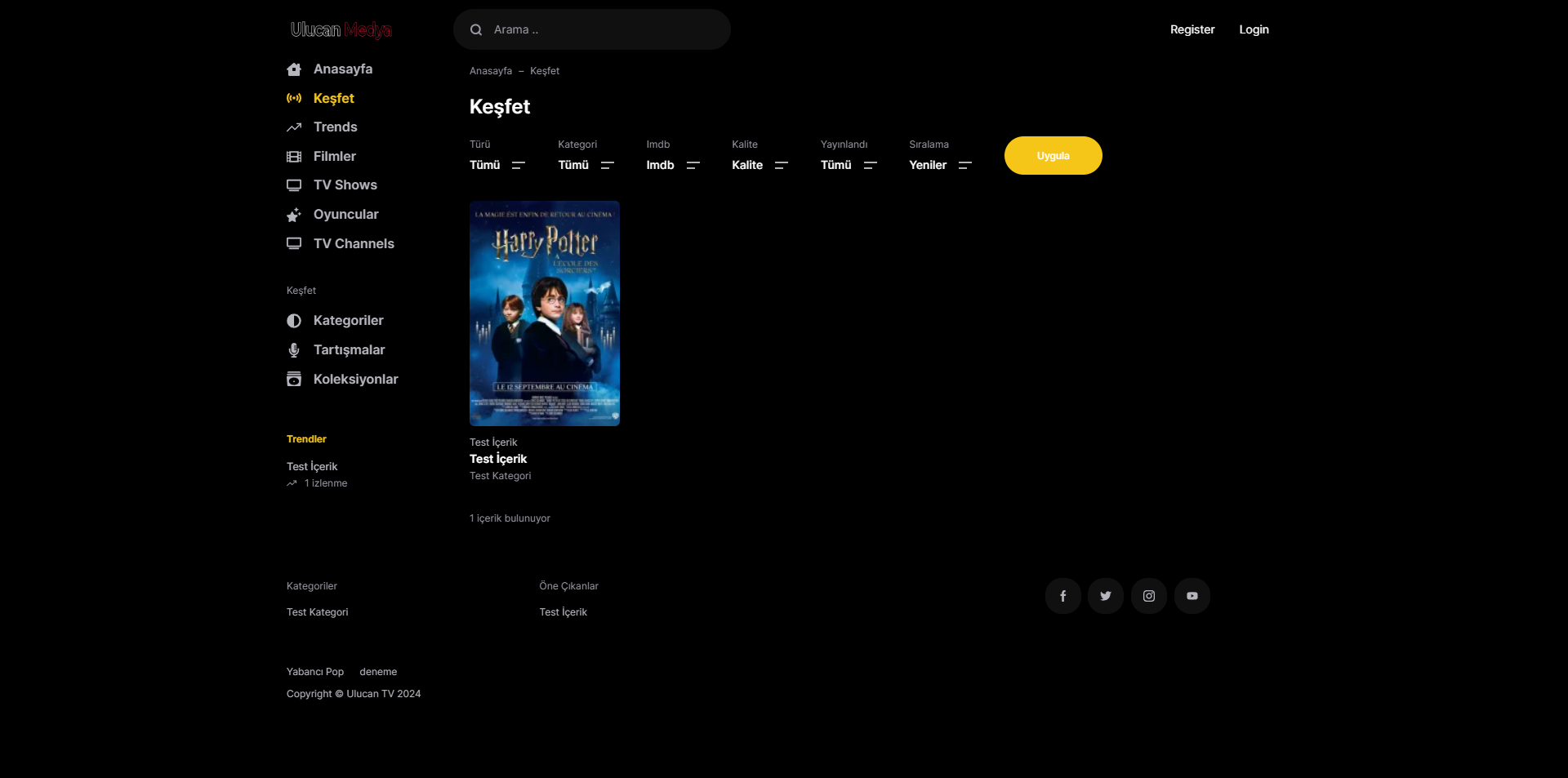
Task: Open the Harry Potter poster thumbnail
Action: pos(545,313)
